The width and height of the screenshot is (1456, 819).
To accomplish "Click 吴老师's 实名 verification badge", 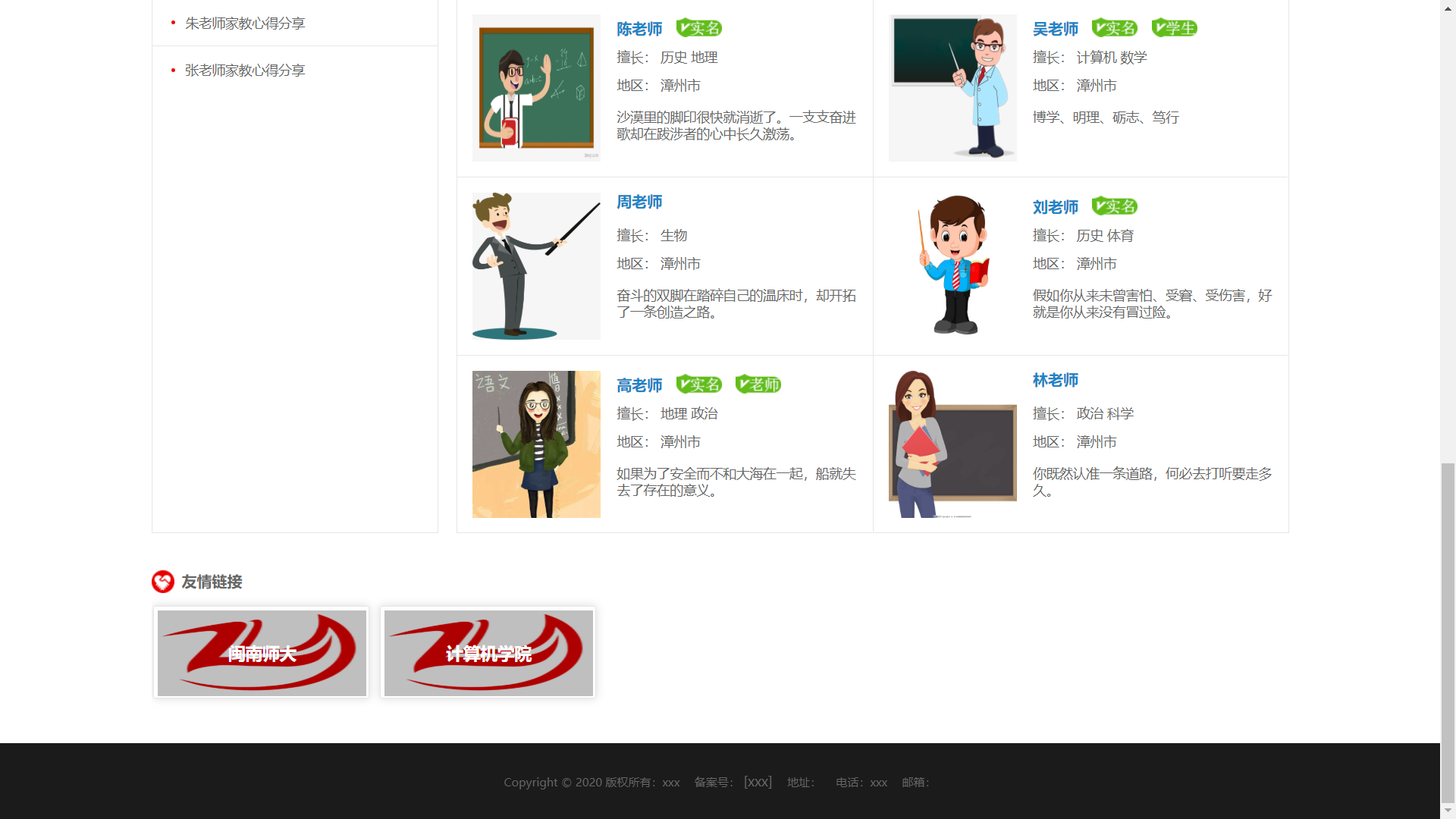I will [x=1114, y=28].
